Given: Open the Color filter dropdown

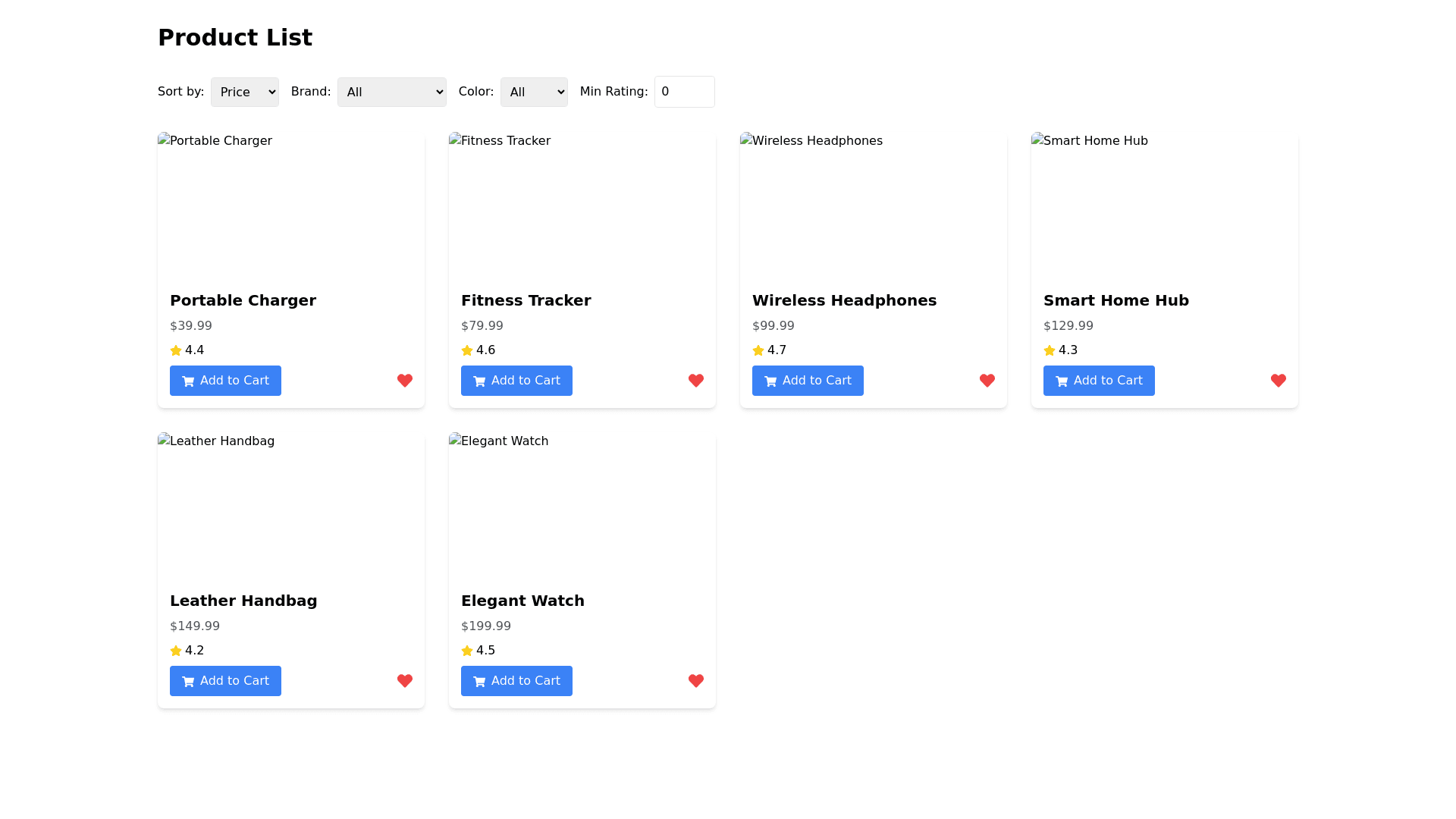Looking at the screenshot, I should 534,92.
